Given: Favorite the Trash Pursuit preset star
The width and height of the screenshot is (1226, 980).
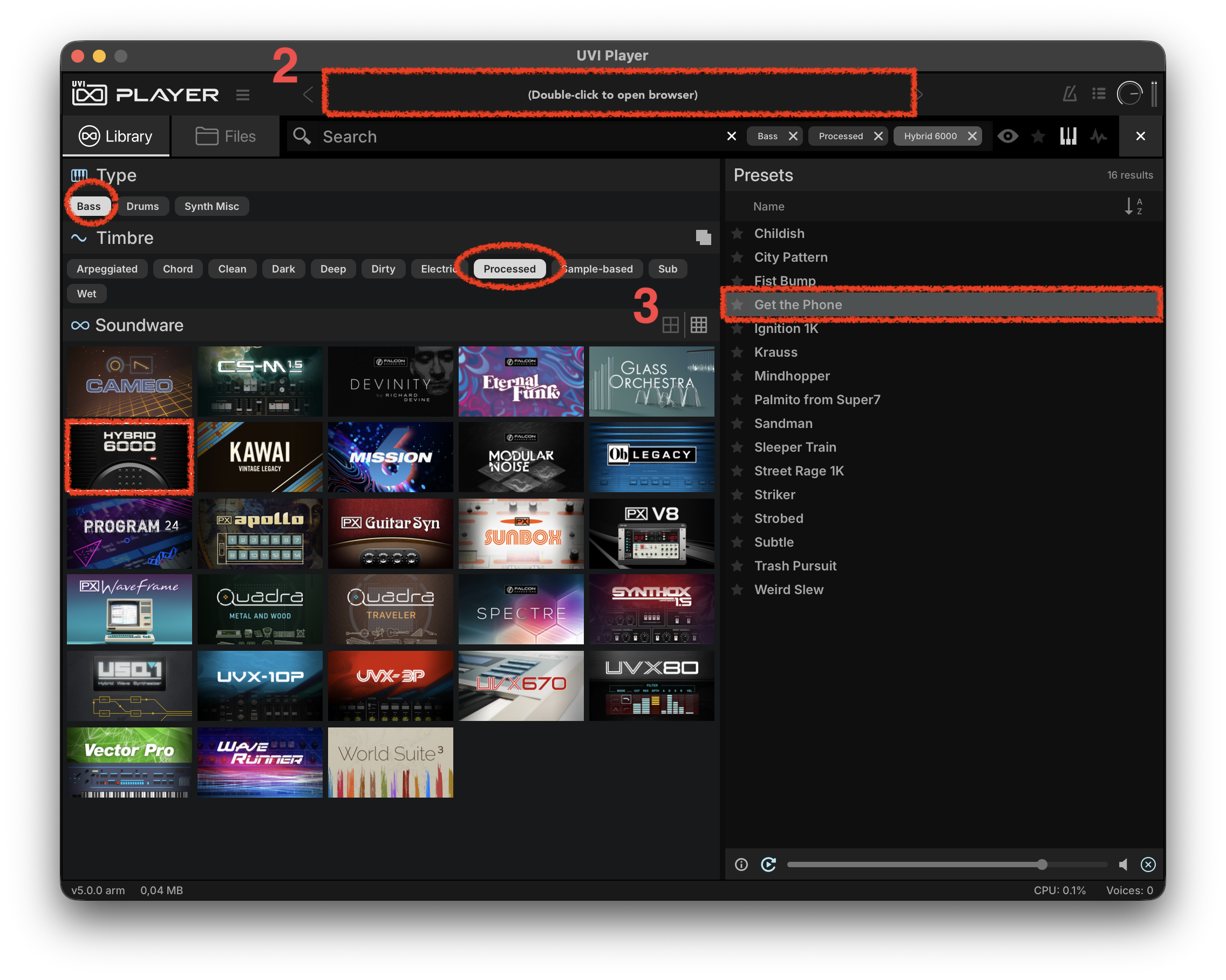Looking at the screenshot, I should pyautogui.click(x=738, y=566).
